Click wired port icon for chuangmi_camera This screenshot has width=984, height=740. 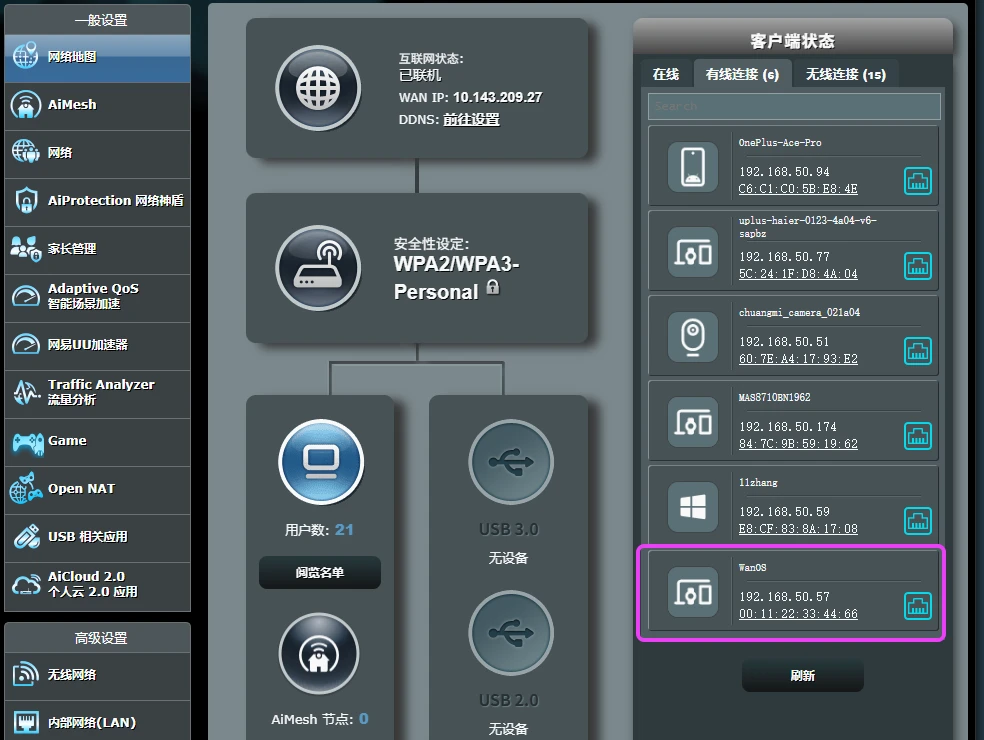(x=917, y=351)
